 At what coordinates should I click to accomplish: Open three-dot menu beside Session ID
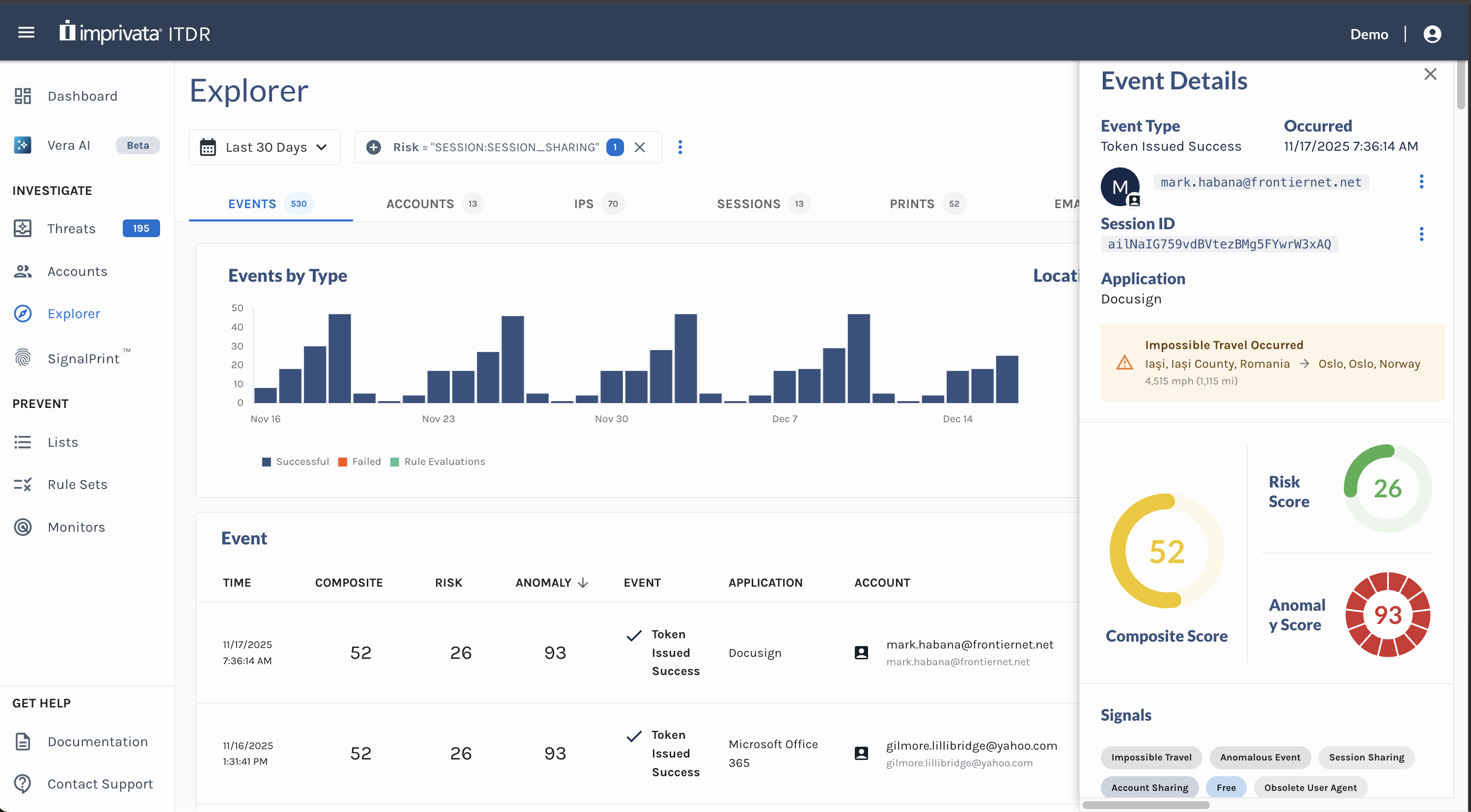coord(1421,234)
